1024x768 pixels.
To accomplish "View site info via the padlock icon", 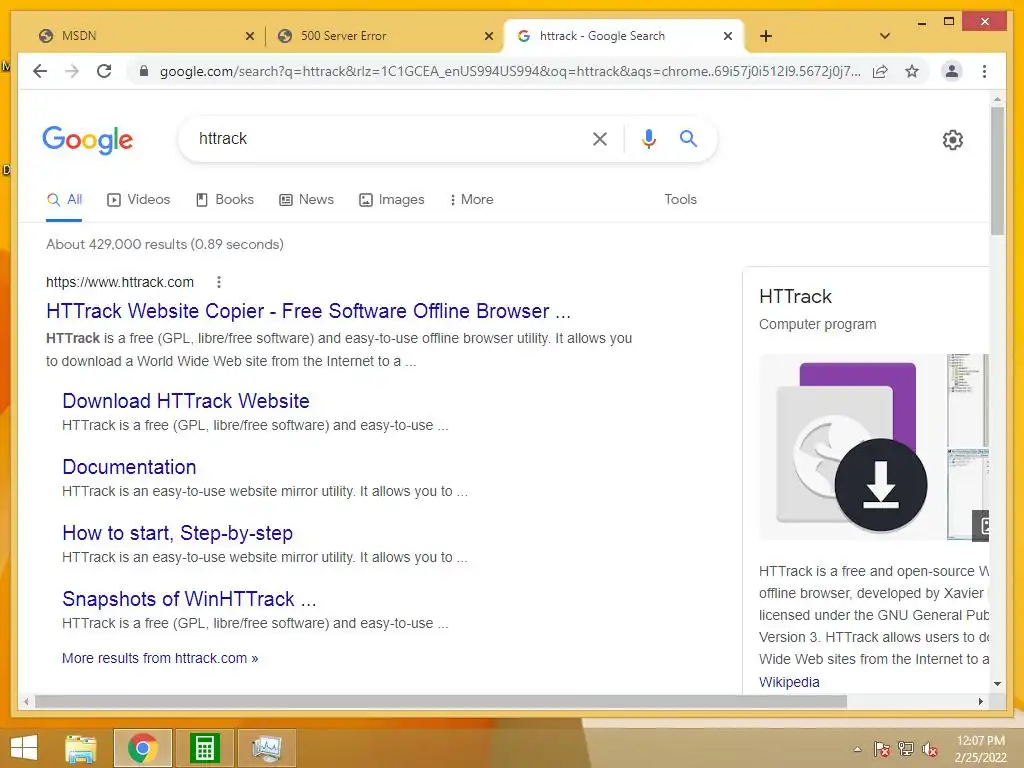I will point(144,71).
